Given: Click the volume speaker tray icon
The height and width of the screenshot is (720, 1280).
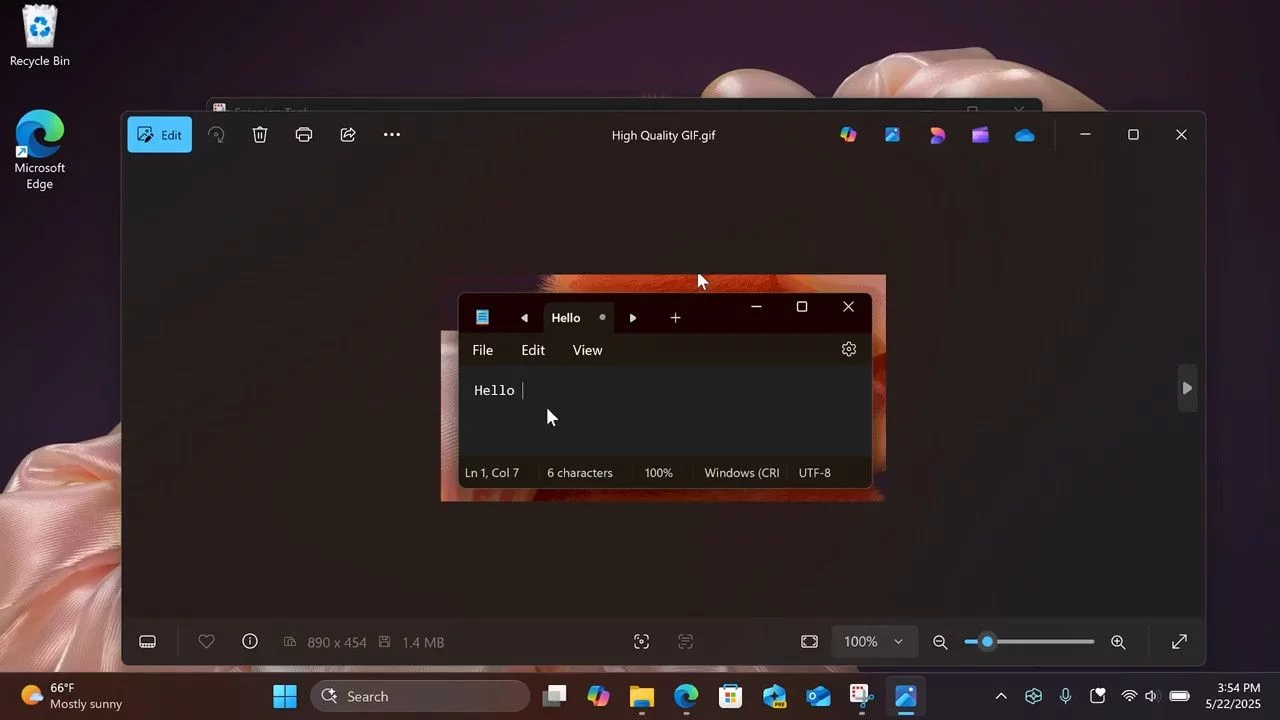Looking at the screenshot, I should 1151,696.
